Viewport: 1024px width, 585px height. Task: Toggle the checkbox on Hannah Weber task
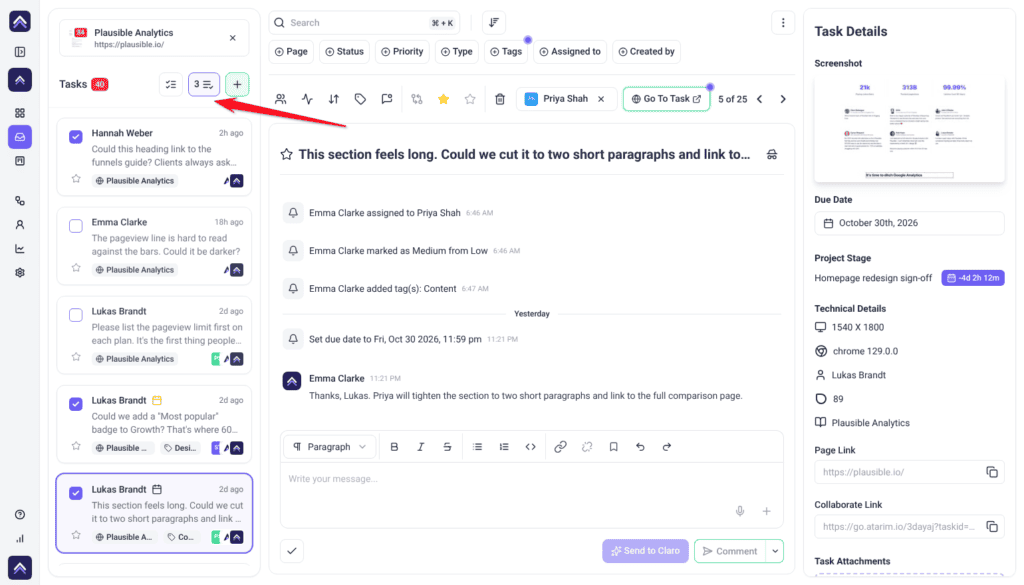pyautogui.click(x=76, y=136)
